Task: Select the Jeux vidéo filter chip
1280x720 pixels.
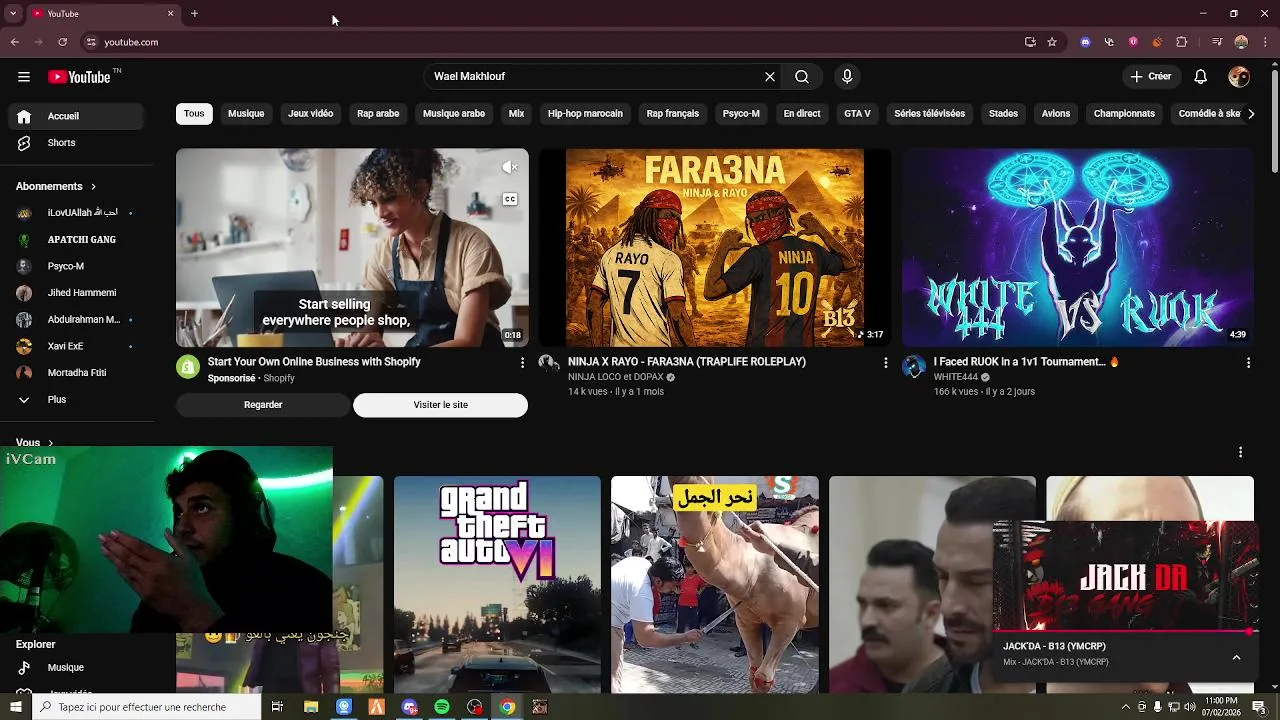Action: click(x=310, y=114)
